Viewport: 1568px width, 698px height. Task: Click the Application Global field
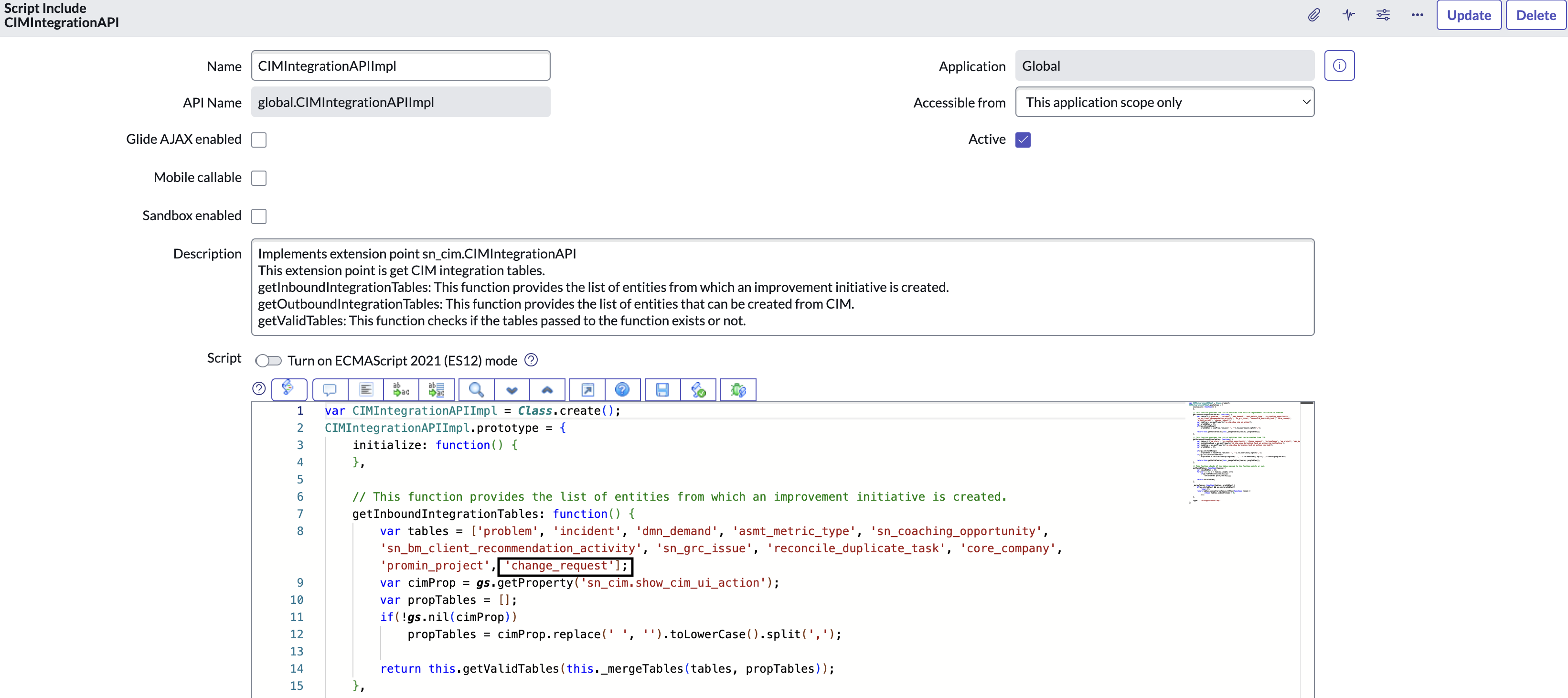click(x=1164, y=66)
